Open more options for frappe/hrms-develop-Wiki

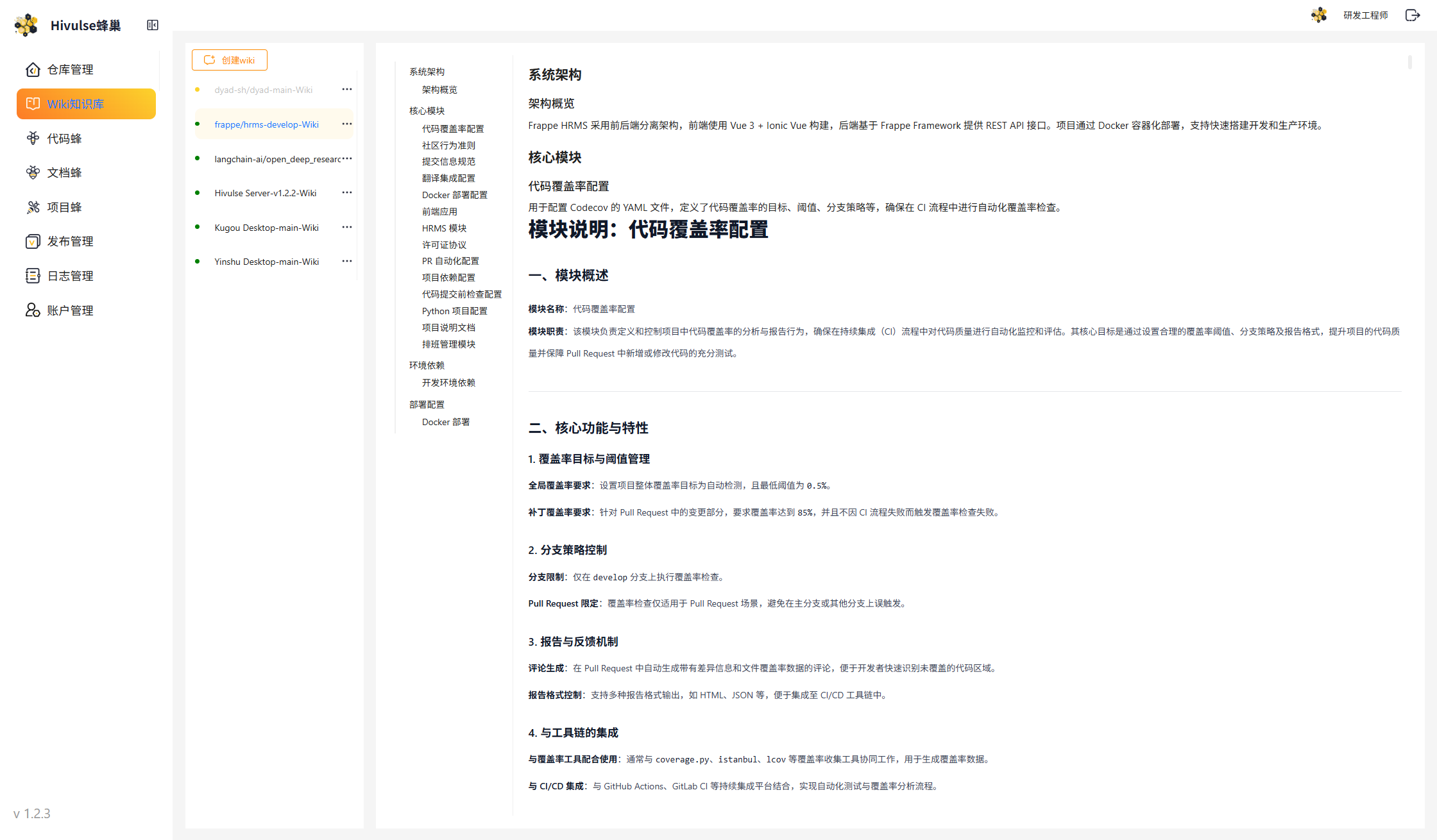[347, 124]
